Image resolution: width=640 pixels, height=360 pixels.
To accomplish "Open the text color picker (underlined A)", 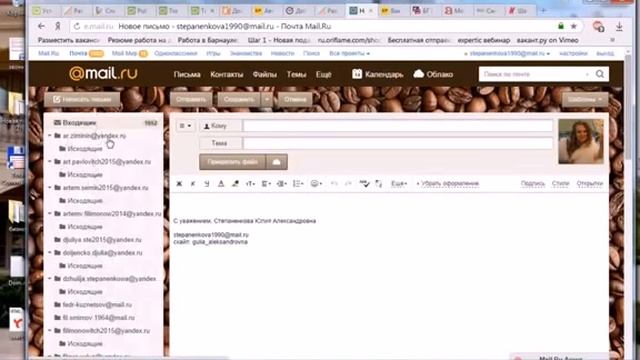I will pos(221,184).
